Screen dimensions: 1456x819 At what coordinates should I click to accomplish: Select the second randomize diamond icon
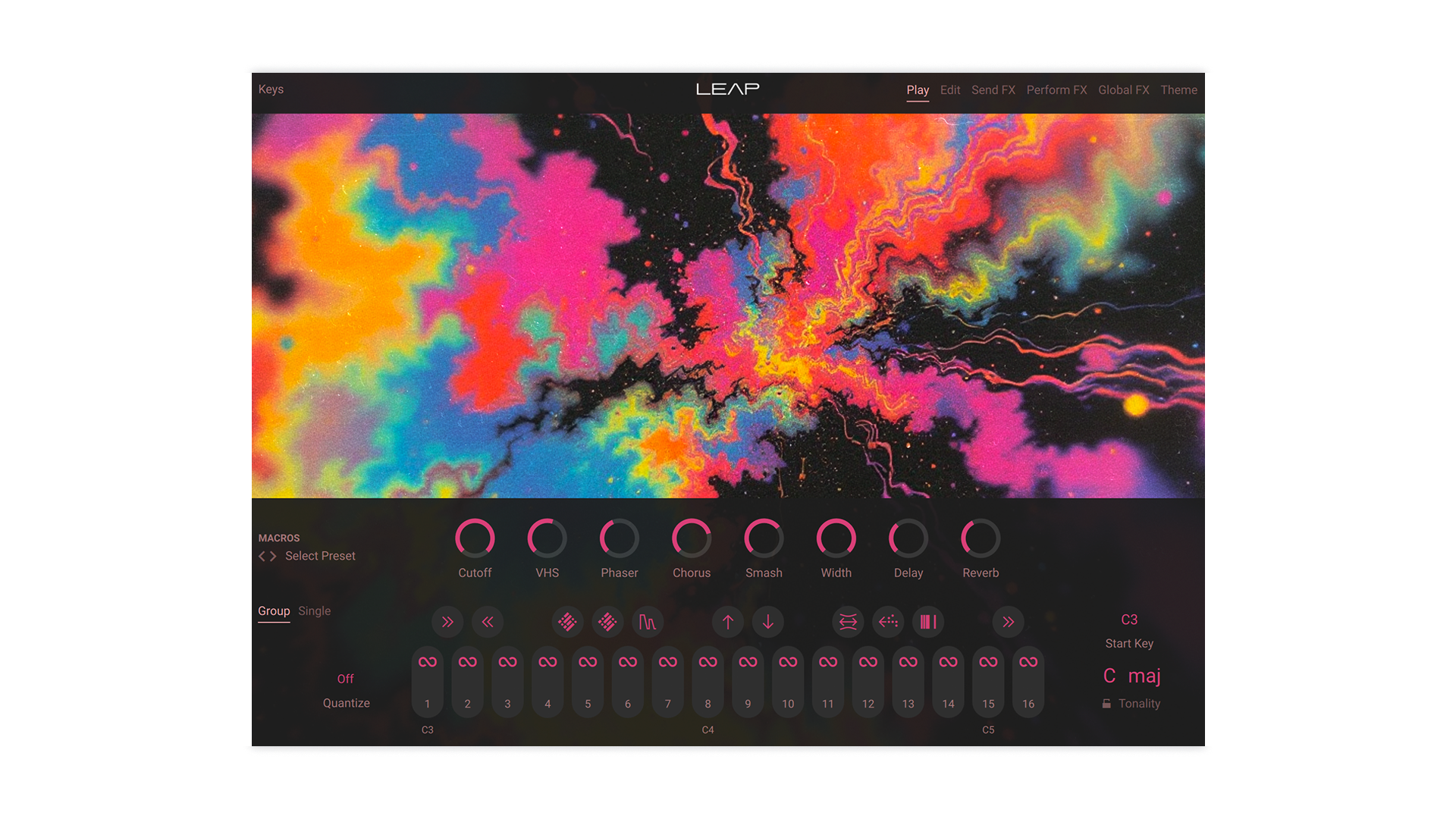(x=607, y=622)
